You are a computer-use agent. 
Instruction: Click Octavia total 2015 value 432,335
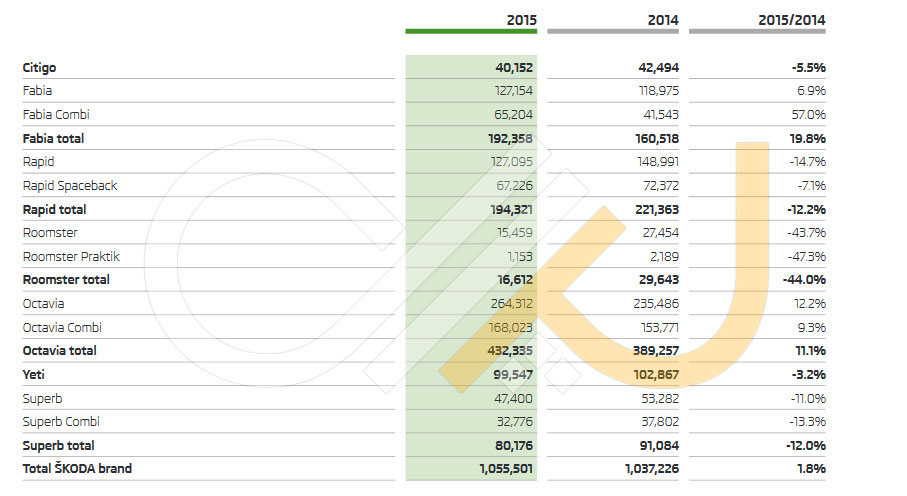510,351
